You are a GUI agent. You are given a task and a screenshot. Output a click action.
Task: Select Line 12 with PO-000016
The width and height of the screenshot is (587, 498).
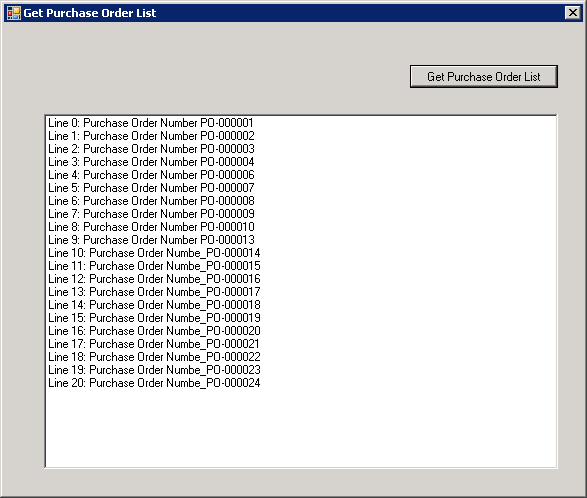154,279
